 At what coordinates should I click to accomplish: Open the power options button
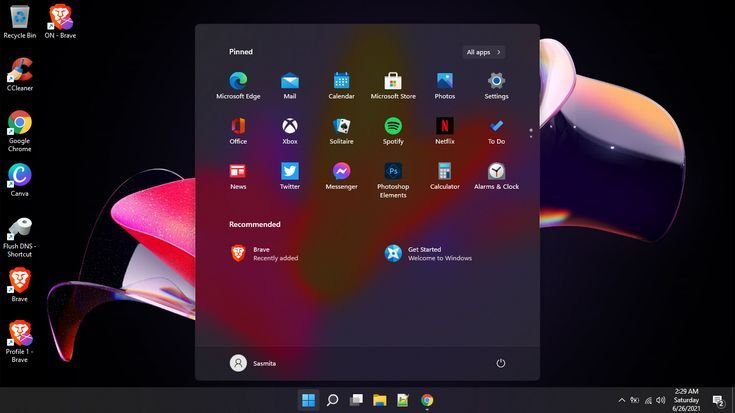click(x=501, y=363)
